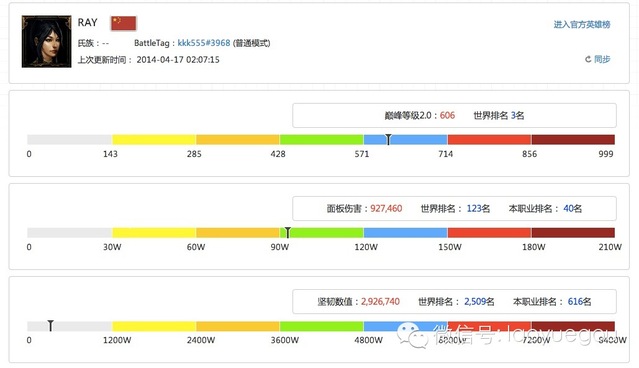Click the RAY hero portrait thumbnail
639x368 pixels.
(x=46, y=42)
